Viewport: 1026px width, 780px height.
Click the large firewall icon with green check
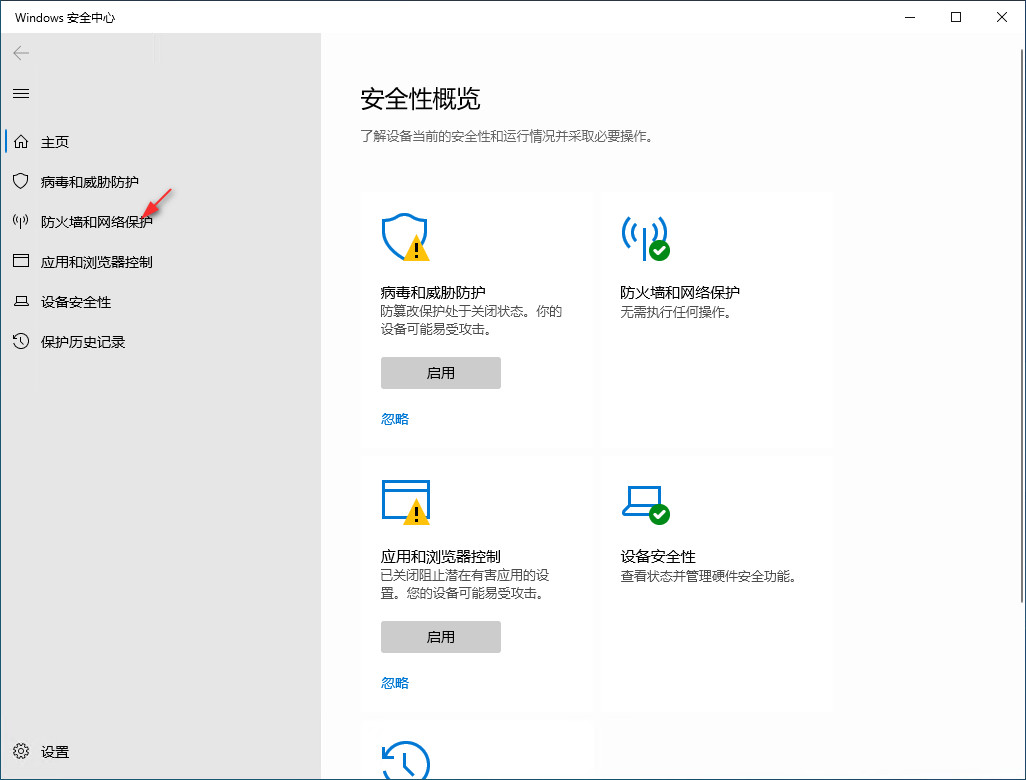[x=645, y=238]
